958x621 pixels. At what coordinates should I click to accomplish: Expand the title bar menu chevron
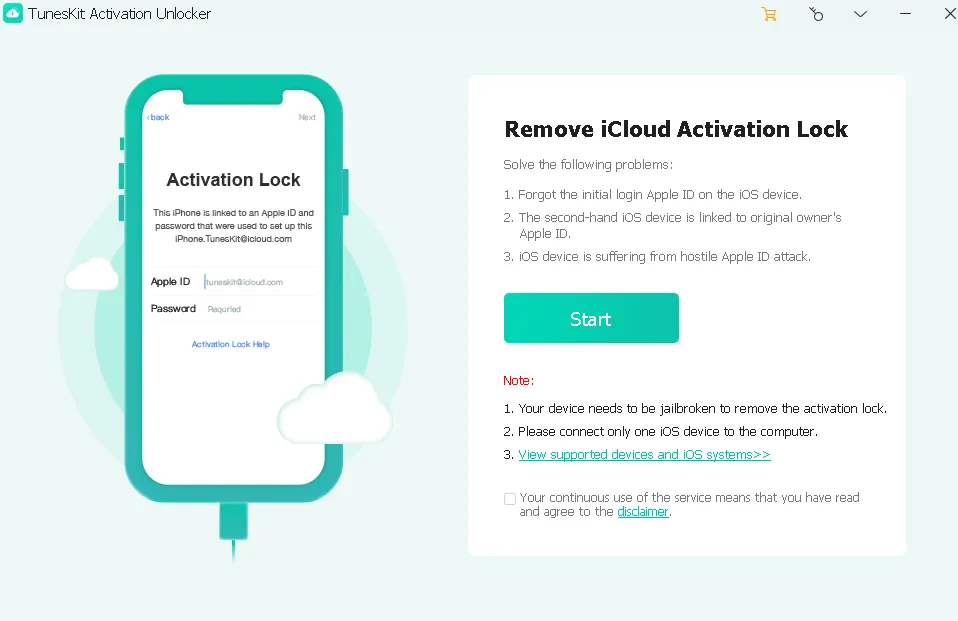click(860, 14)
